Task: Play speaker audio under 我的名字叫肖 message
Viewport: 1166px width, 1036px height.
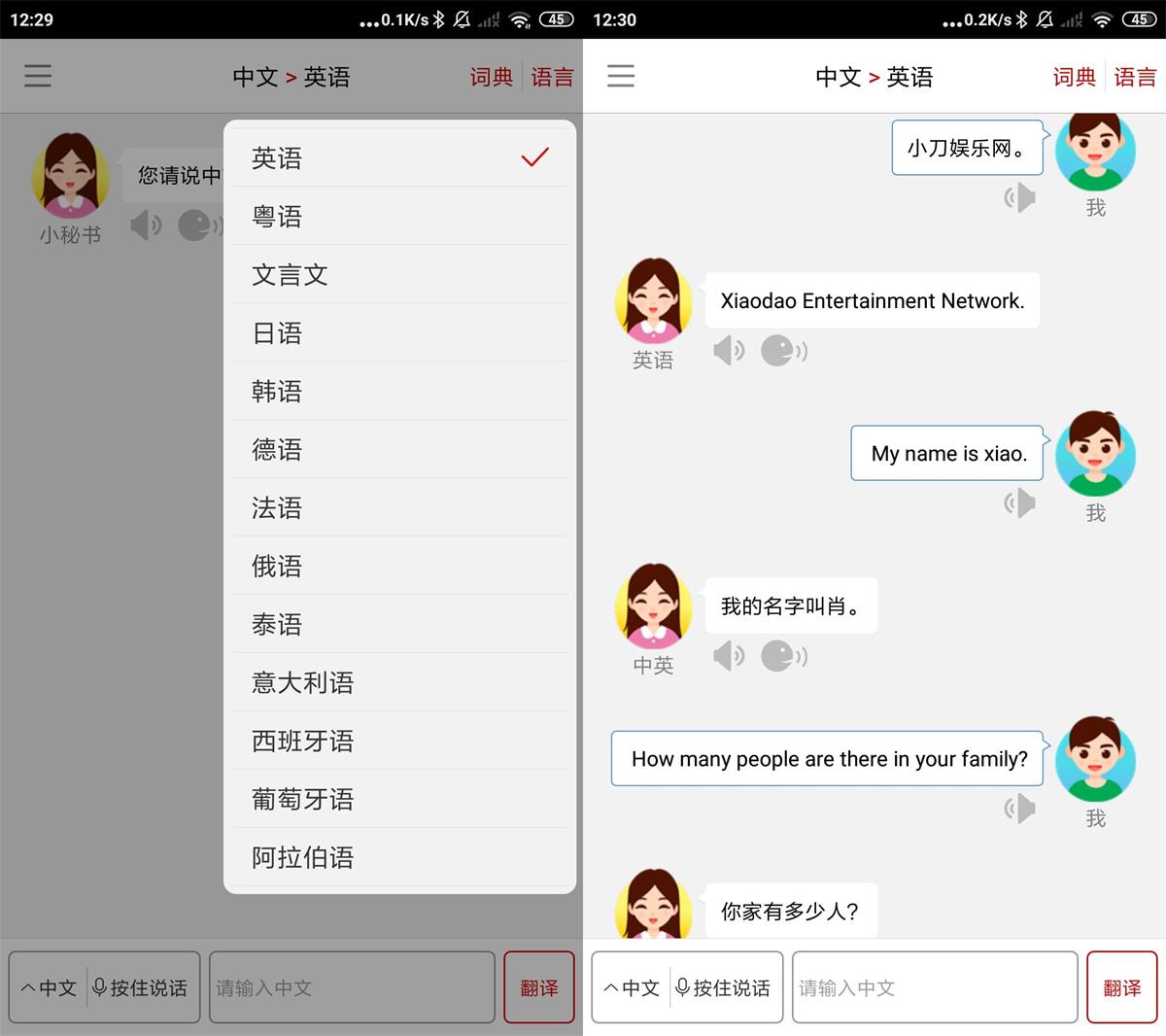Action: pyautogui.click(x=728, y=656)
